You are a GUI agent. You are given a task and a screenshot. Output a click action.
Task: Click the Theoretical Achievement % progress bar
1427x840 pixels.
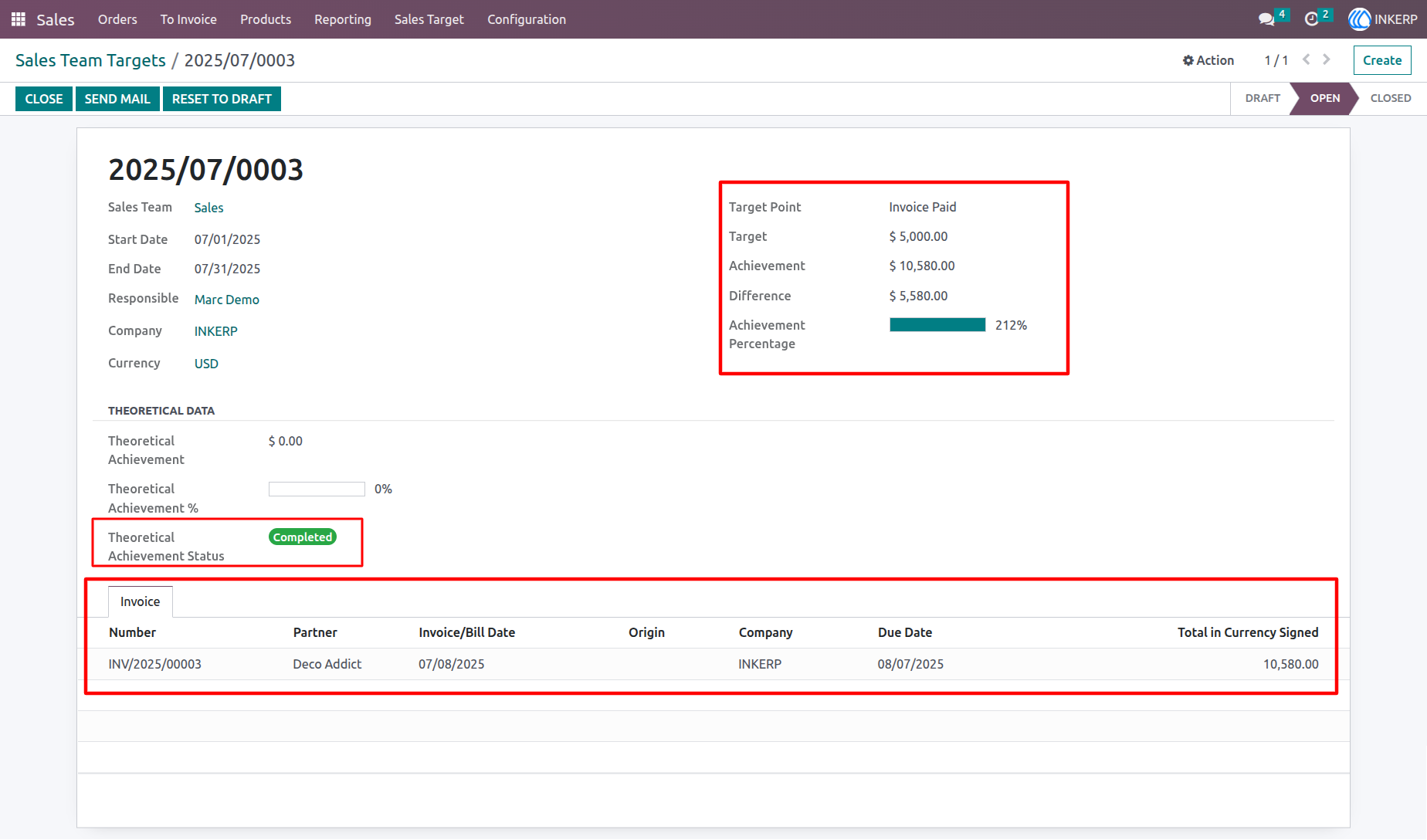[x=317, y=489]
